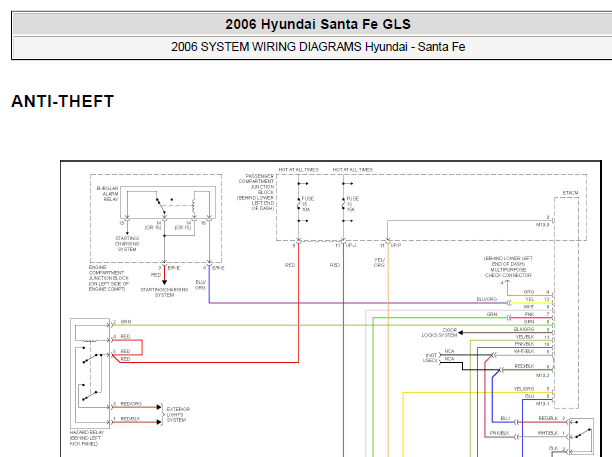Click the "ENGINE COMPARTMENT JUNCTION BLOCK" label
612x457 pixels.
point(109,273)
